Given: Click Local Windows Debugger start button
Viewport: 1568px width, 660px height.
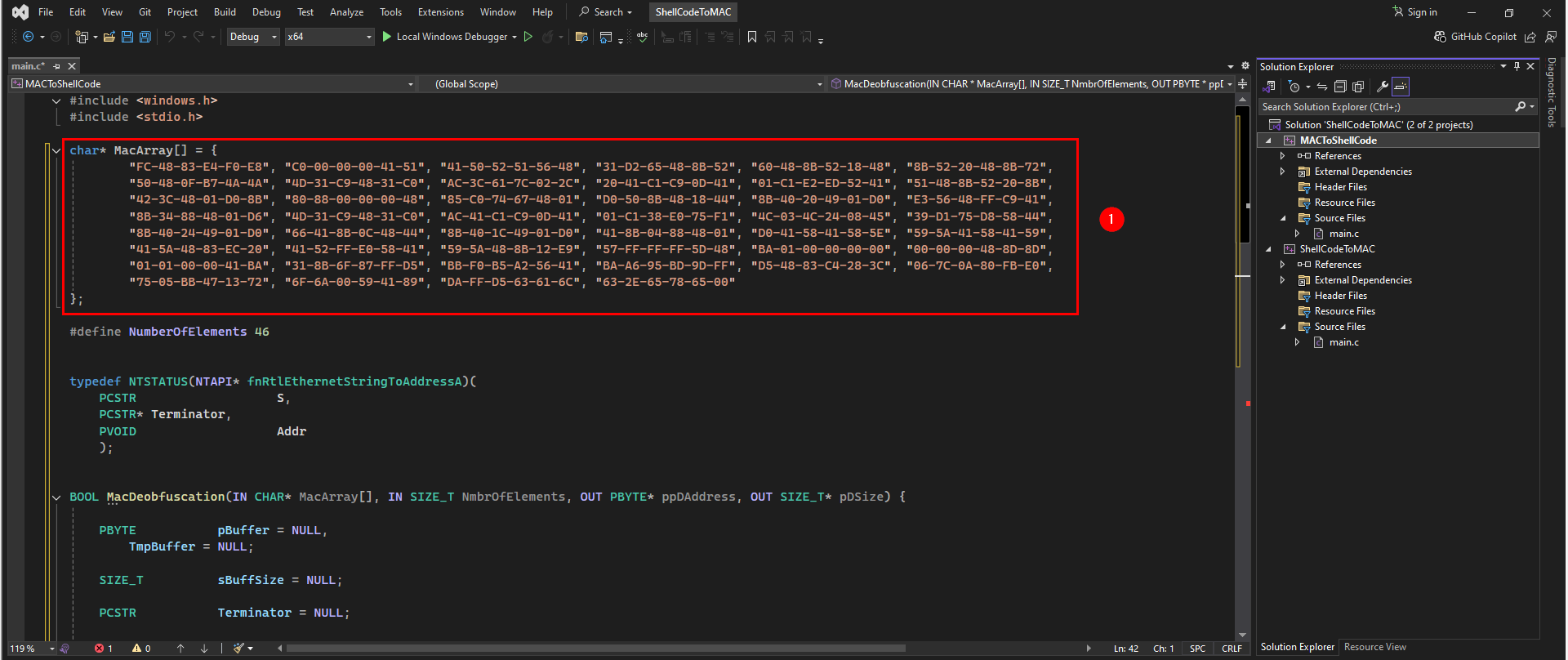Looking at the screenshot, I should point(444,37).
